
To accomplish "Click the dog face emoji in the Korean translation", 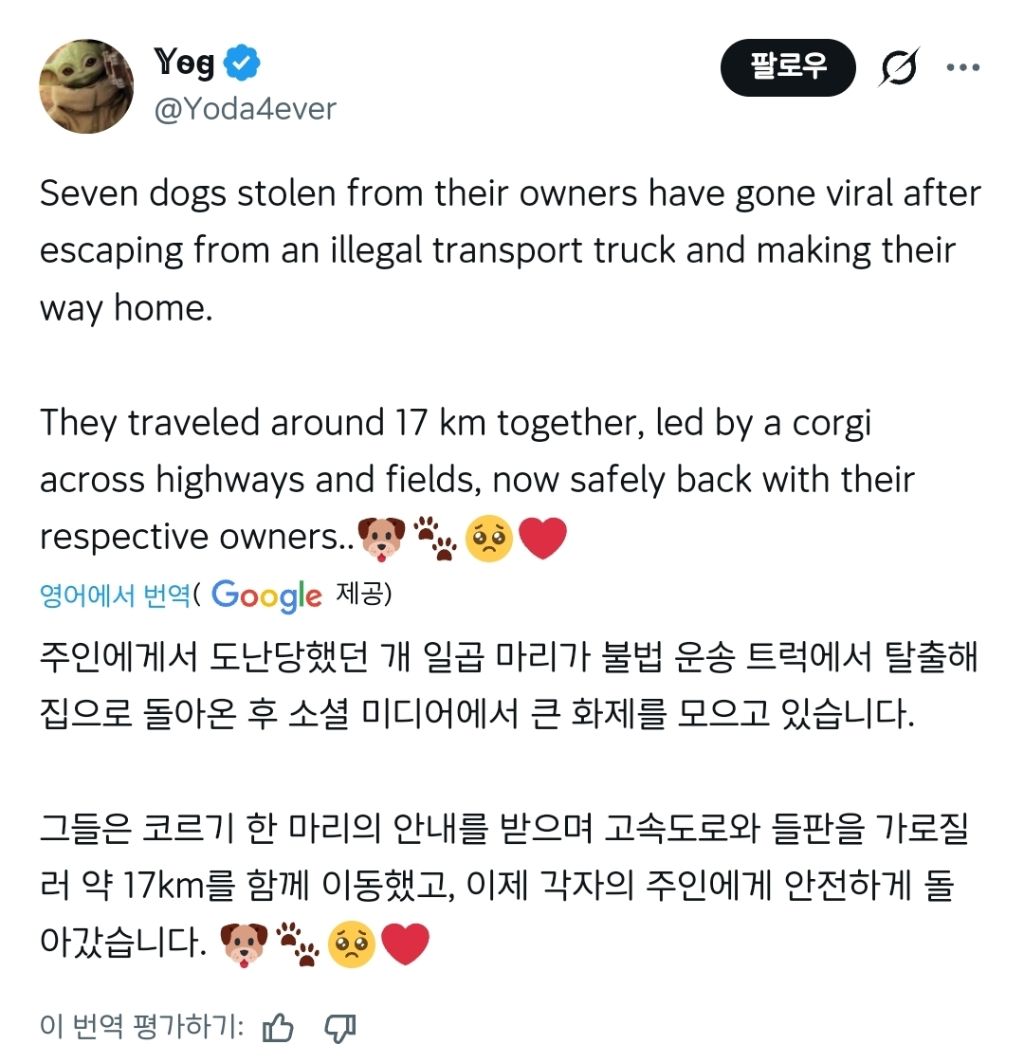I will 244,944.
